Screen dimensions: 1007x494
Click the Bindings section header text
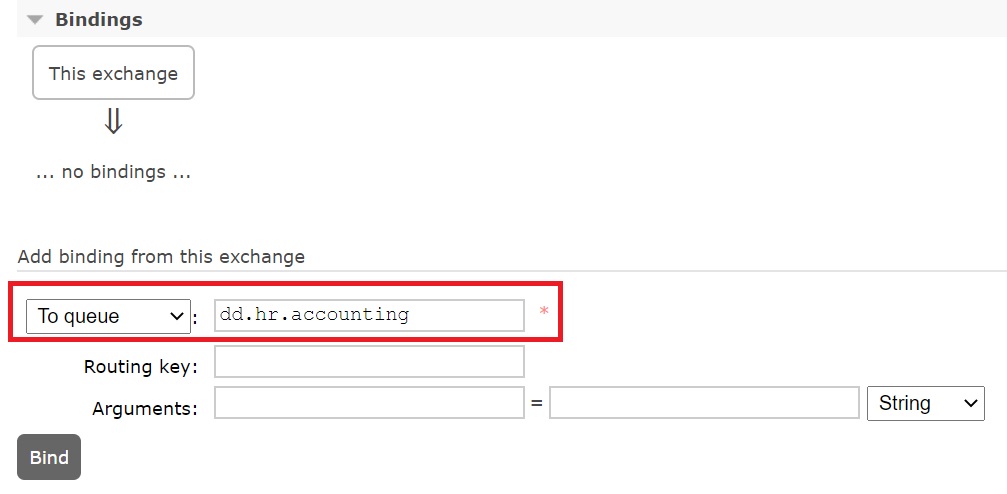98,20
